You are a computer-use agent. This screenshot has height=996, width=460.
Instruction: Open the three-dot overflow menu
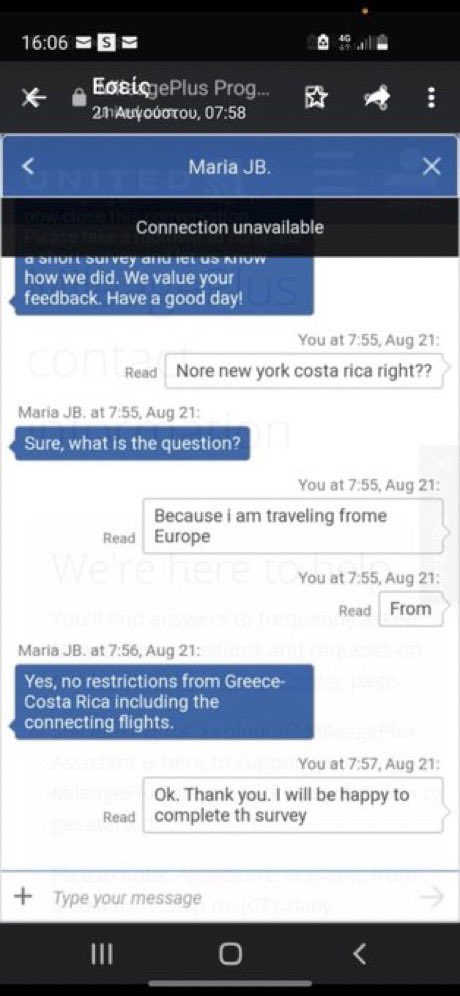[431, 98]
